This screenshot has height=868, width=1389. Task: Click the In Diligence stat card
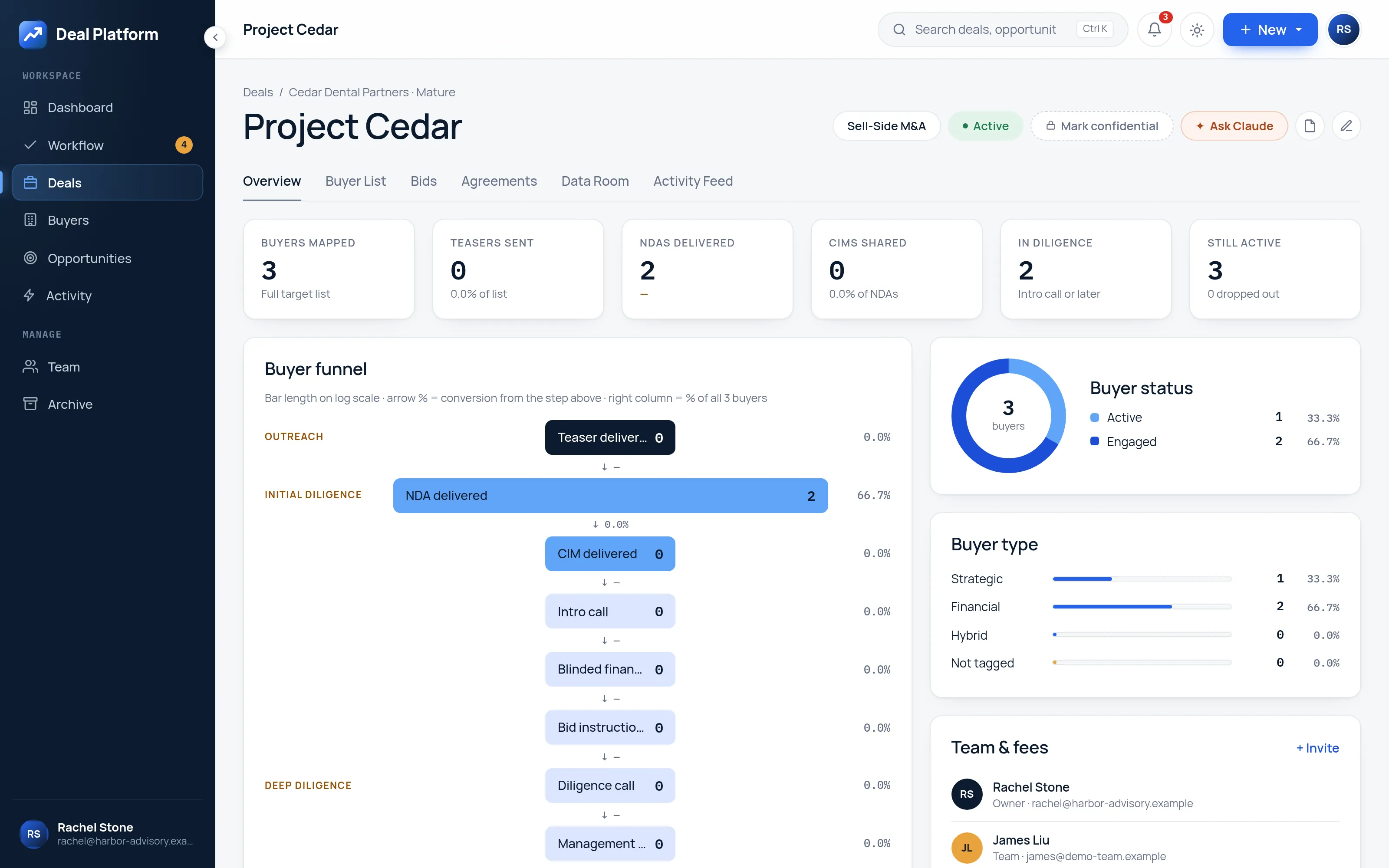click(1086, 269)
